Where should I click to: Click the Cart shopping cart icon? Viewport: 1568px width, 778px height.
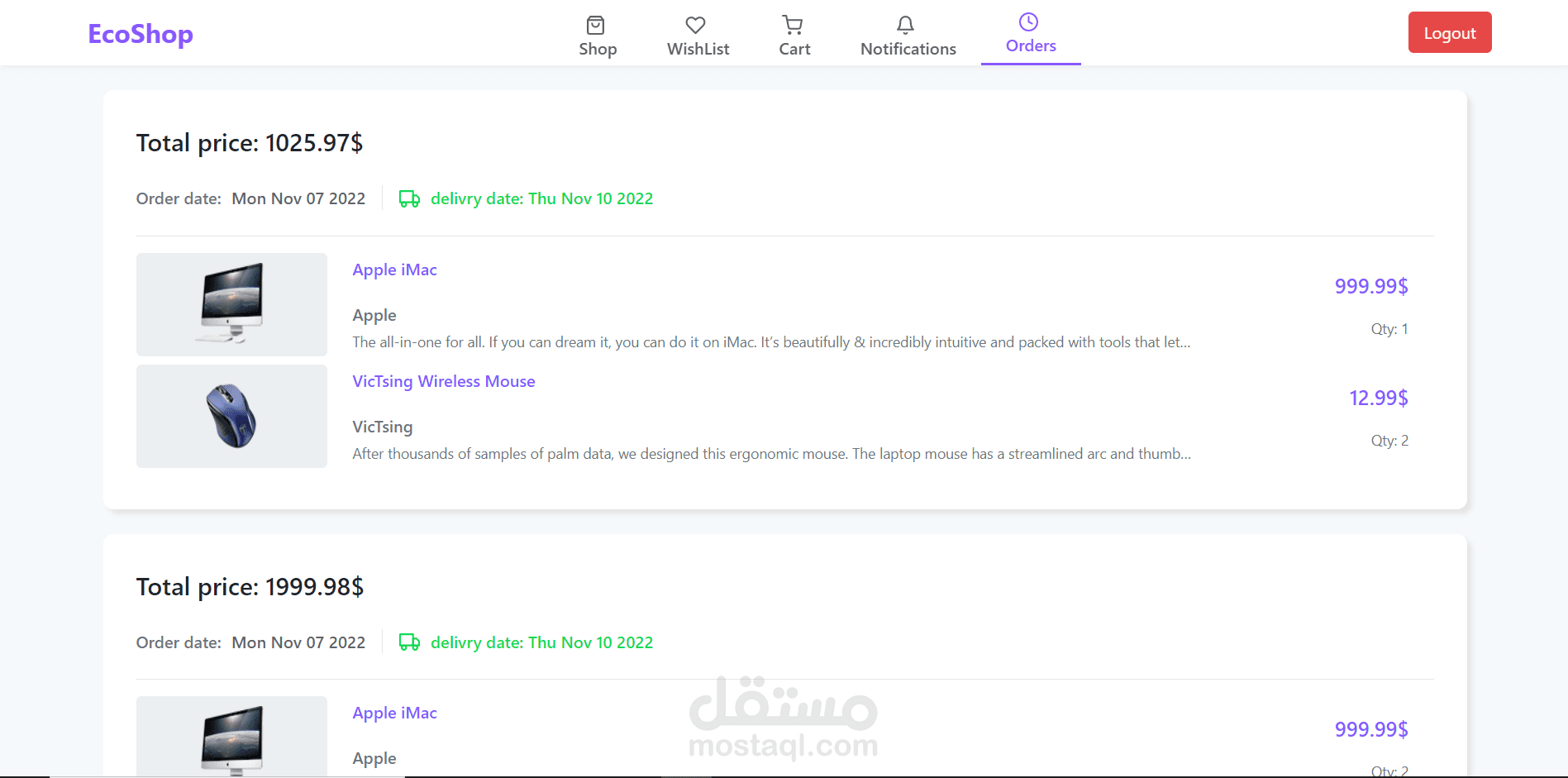point(793,25)
